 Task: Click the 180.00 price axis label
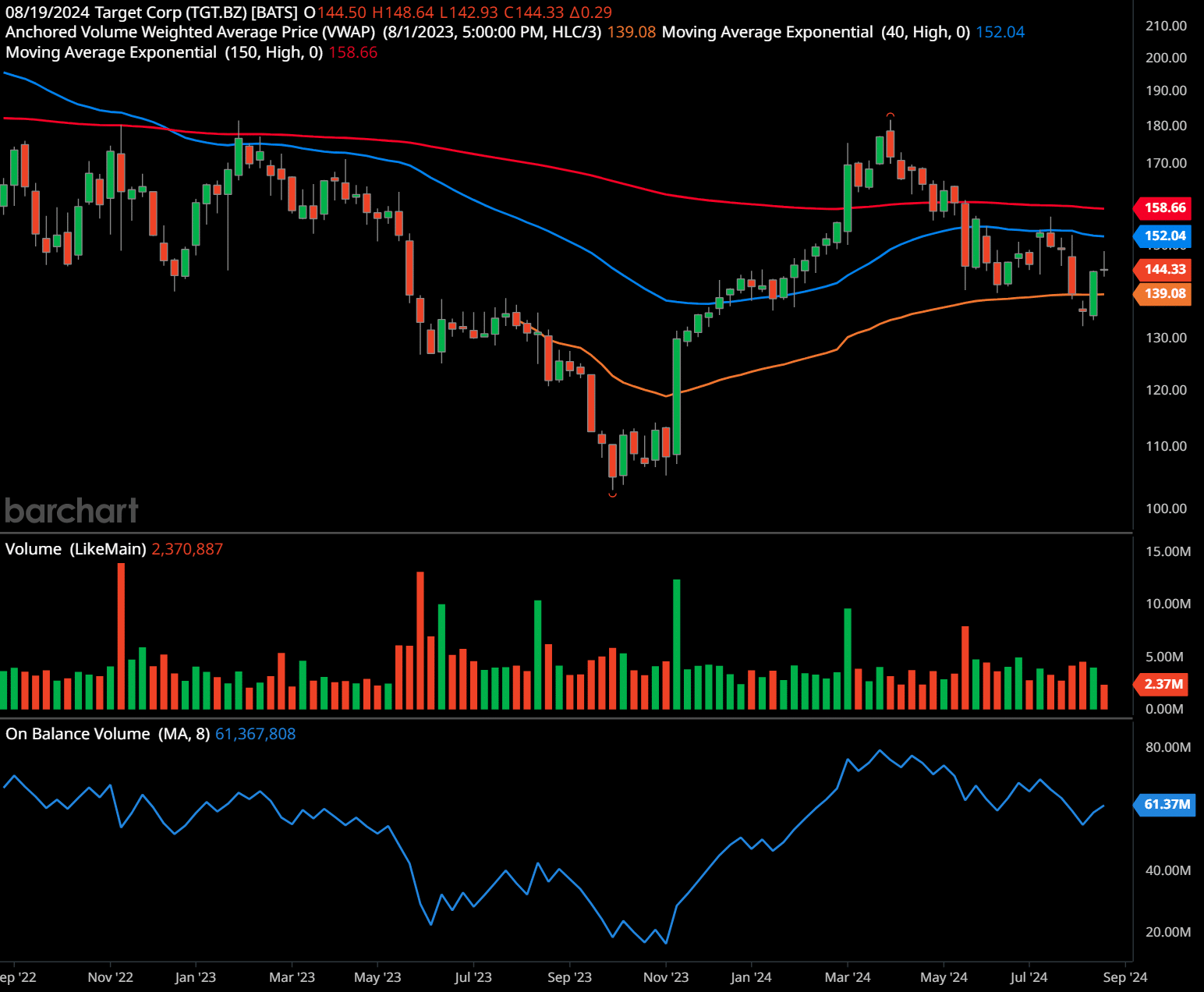point(1166,126)
